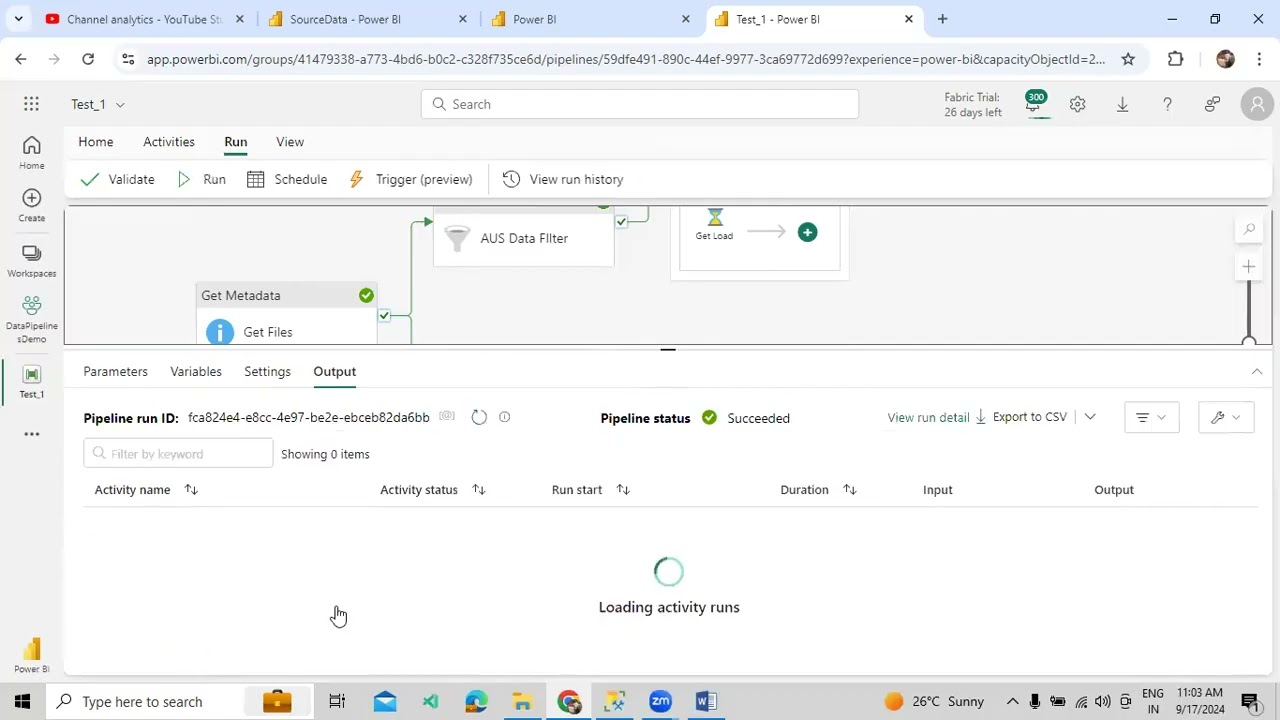Open Help question mark in header
The height and width of the screenshot is (720, 1280).
point(1167,104)
